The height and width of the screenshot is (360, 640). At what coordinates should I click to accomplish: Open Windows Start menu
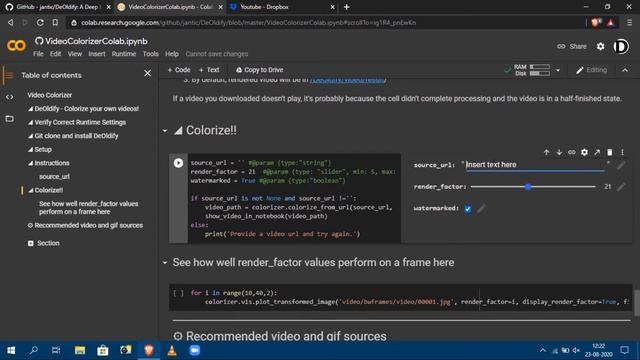pyautogui.click(x=11, y=350)
